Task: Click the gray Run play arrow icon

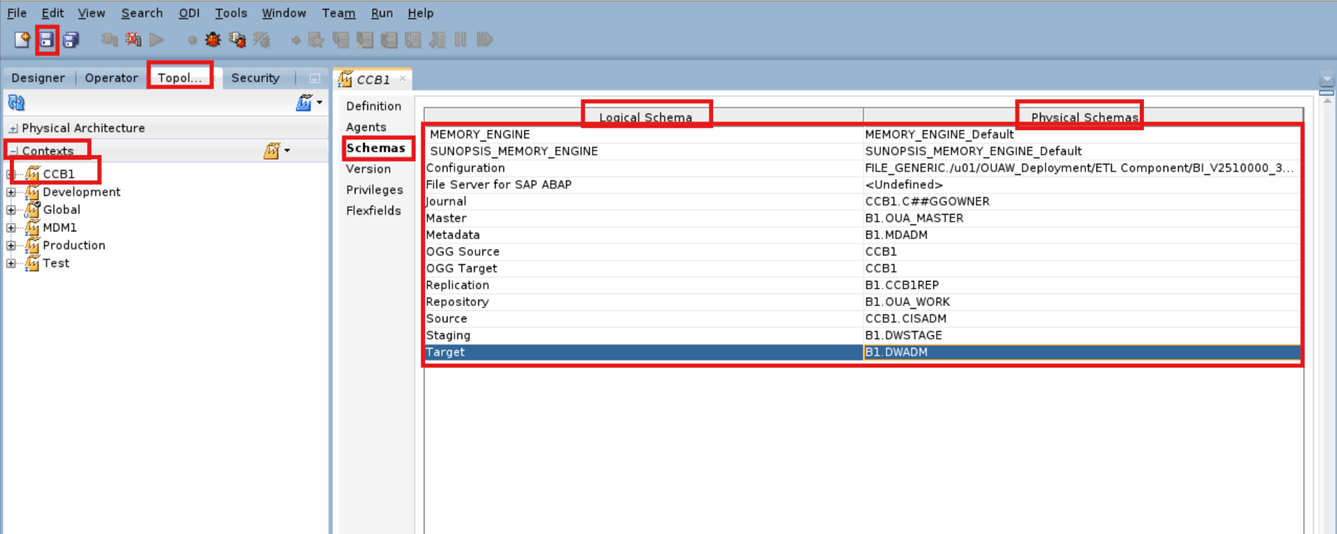Action: coord(157,40)
